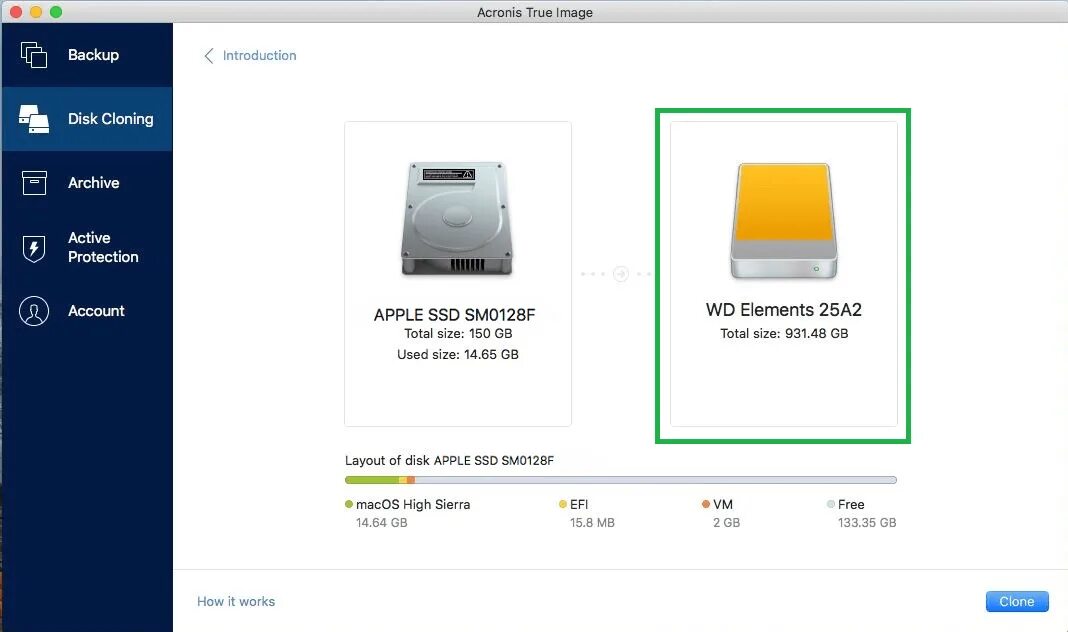This screenshot has width=1068, height=632.
Task: Open the Active Protection shield icon
Action: pos(34,248)
